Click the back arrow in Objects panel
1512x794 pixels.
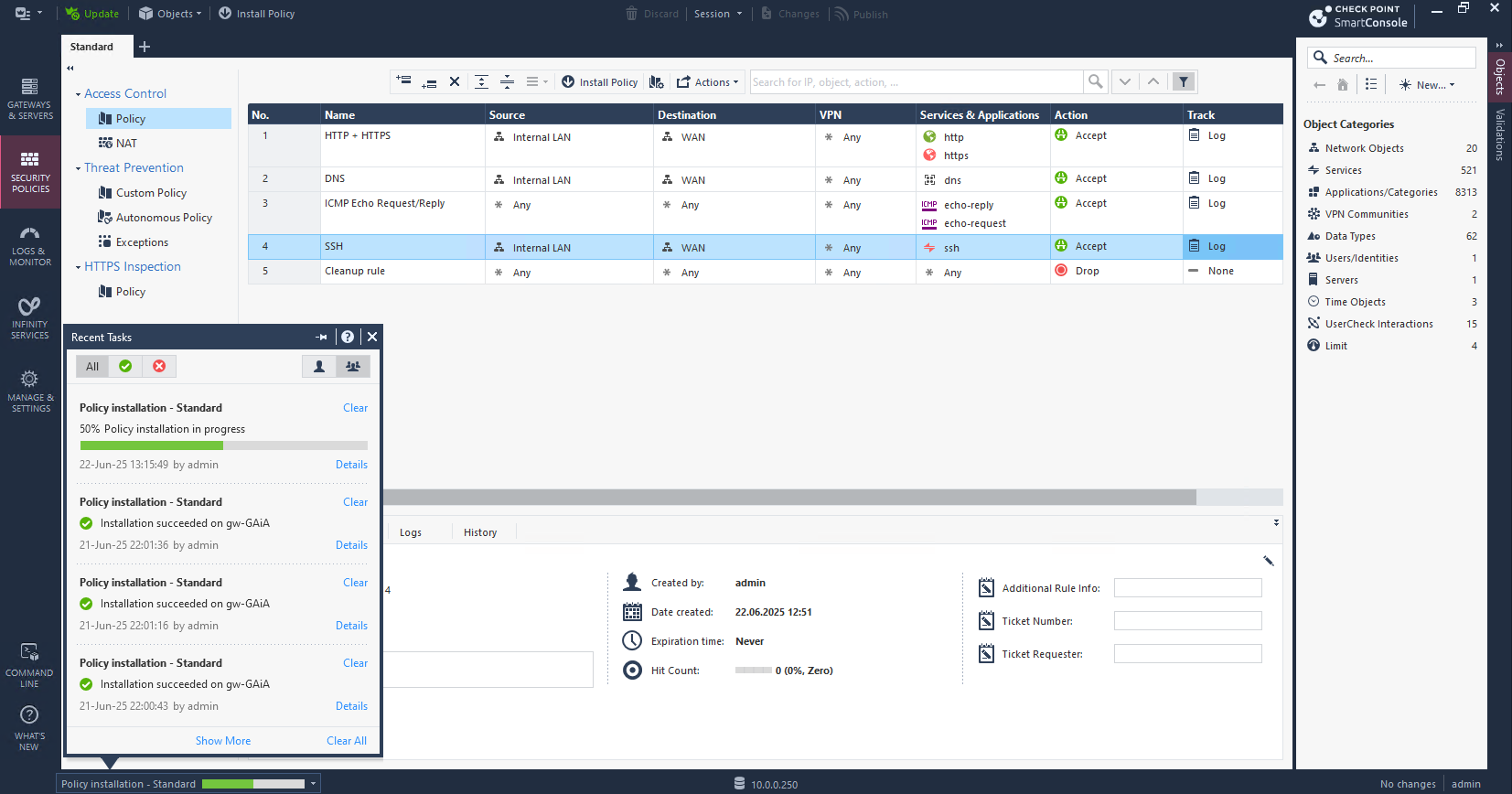tap(1319, 84)
